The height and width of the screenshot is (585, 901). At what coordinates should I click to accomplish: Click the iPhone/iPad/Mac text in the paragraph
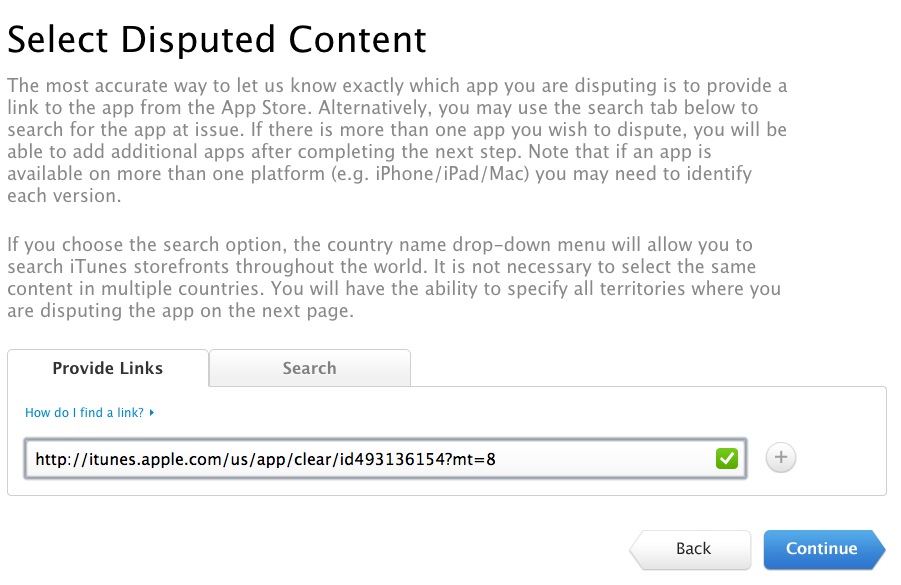[452, 174]
